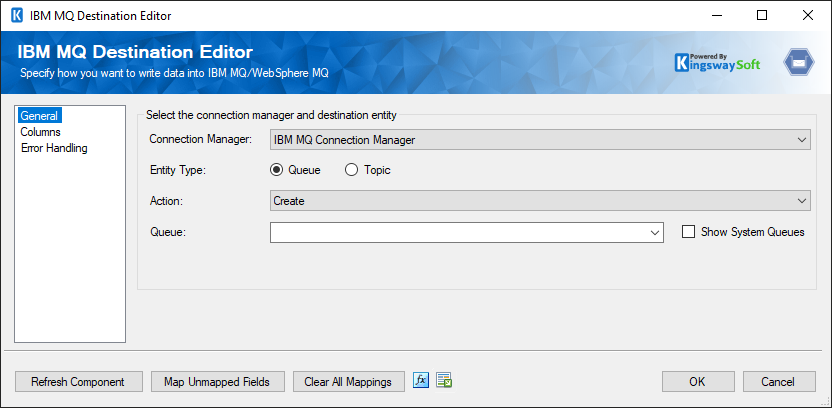This screenshot has height=408, width=832.
Task: Click the Connection Manager label
Action: (201, 140)
